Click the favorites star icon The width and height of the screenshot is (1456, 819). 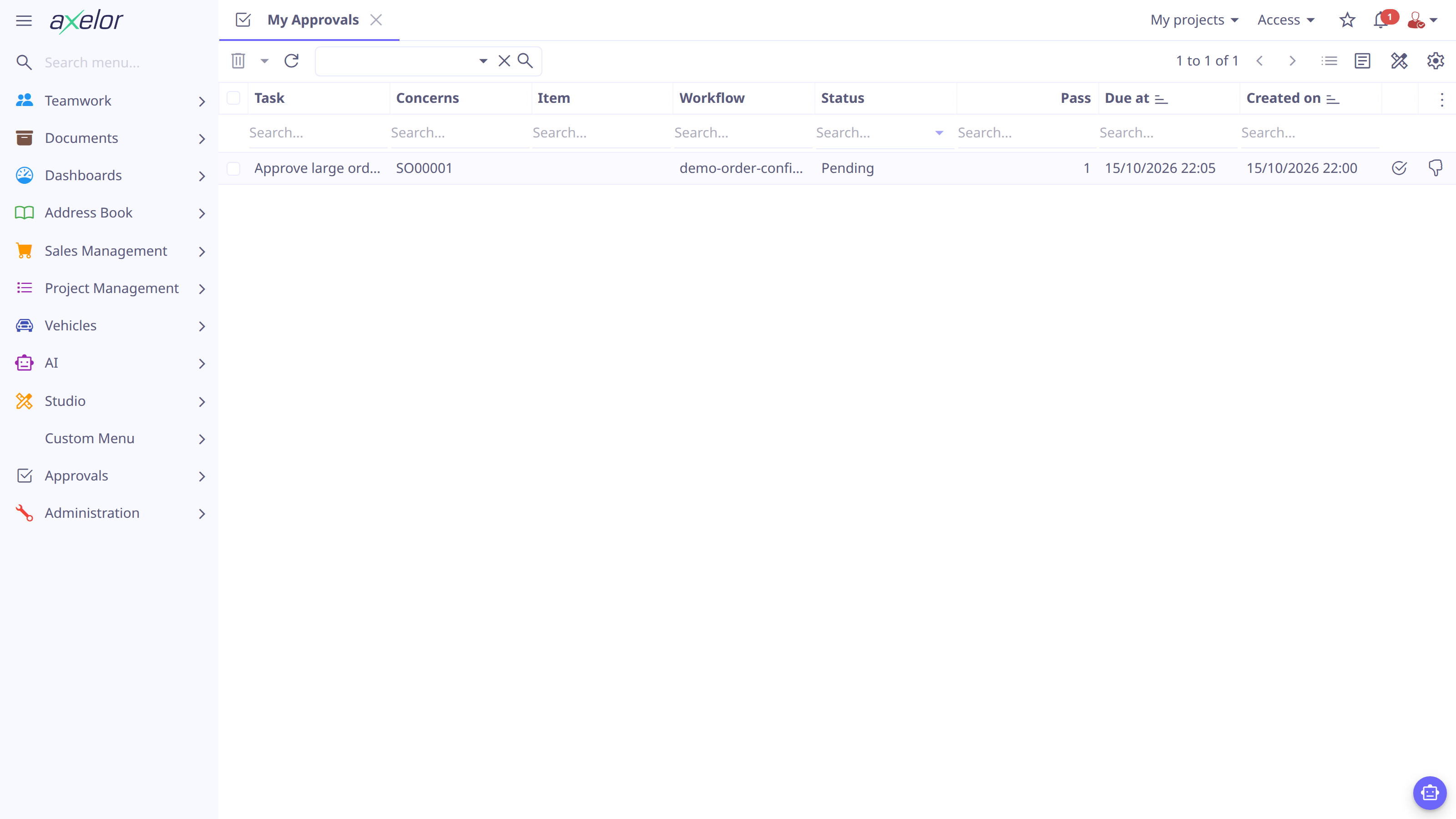pos(1347,20)
